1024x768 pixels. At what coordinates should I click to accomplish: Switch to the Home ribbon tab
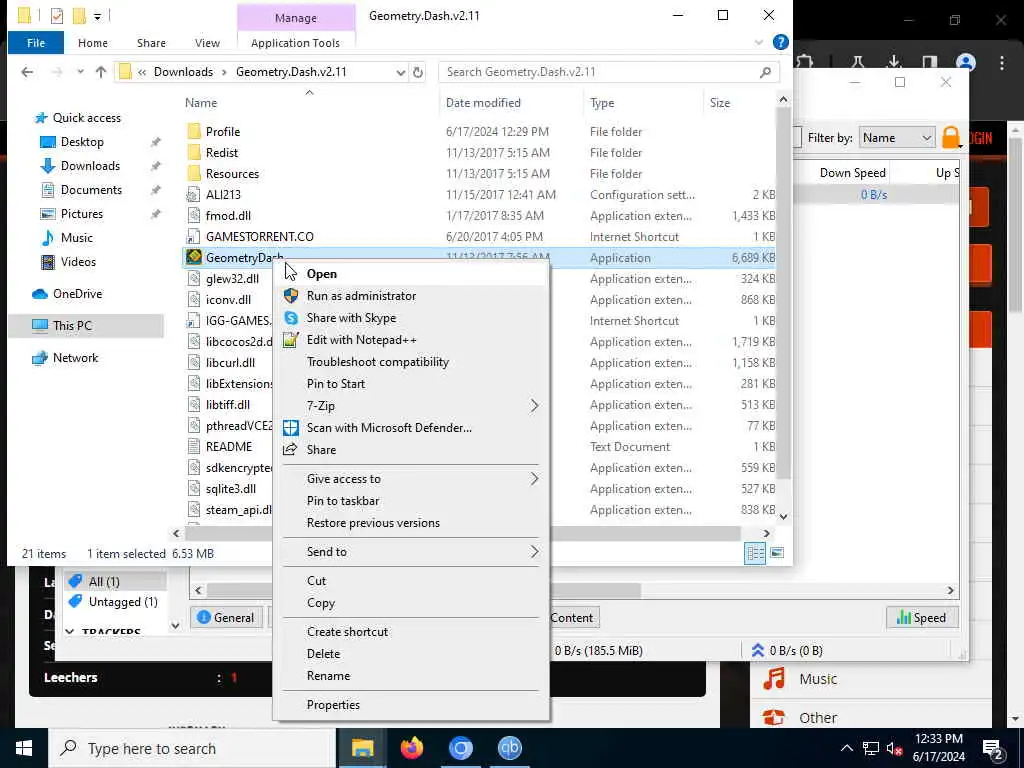point(93,43)
